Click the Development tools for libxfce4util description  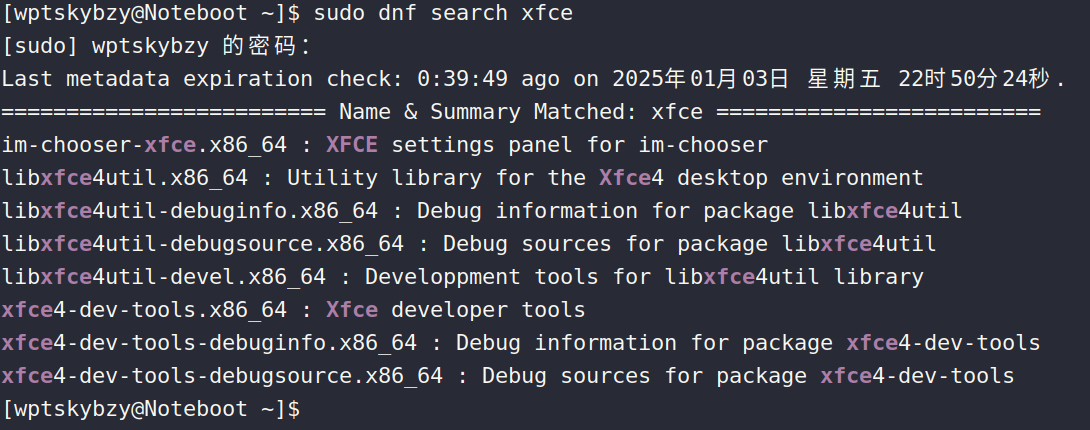[644, 277]
